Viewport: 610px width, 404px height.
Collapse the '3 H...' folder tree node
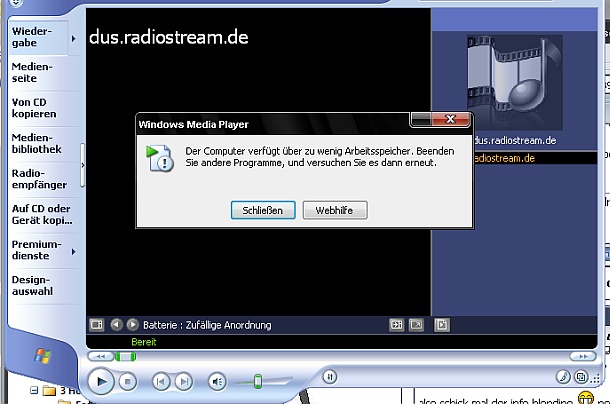(34, 390)
